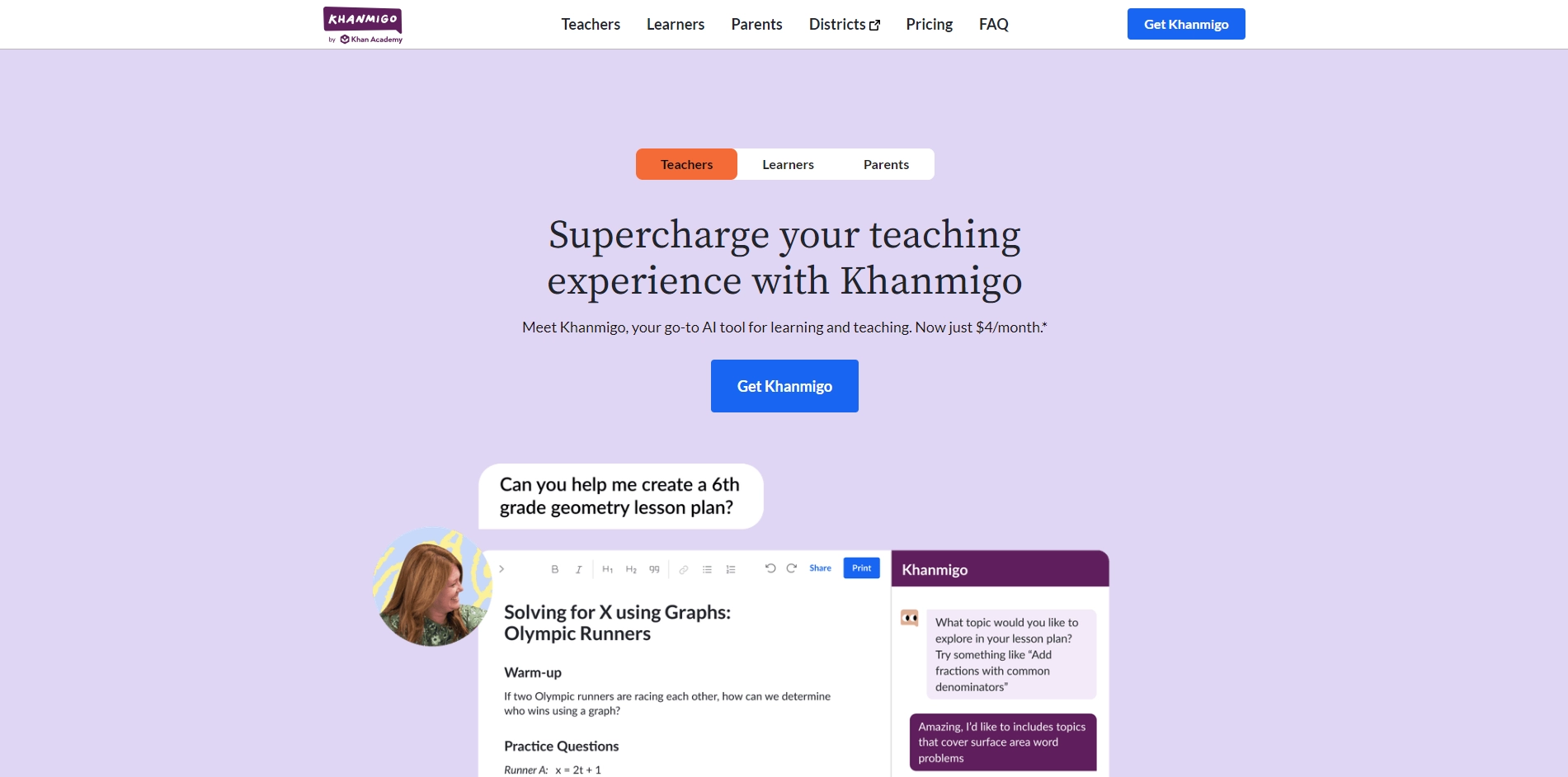1568x777 pixels.
Task: Insert a block quote in editor
Action: [x=654, y=569]
